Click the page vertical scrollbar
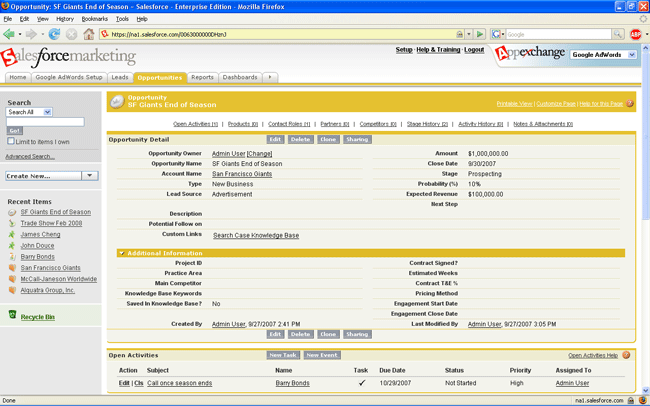The height and width of the screenshot is (406, 650). (645, 220)
